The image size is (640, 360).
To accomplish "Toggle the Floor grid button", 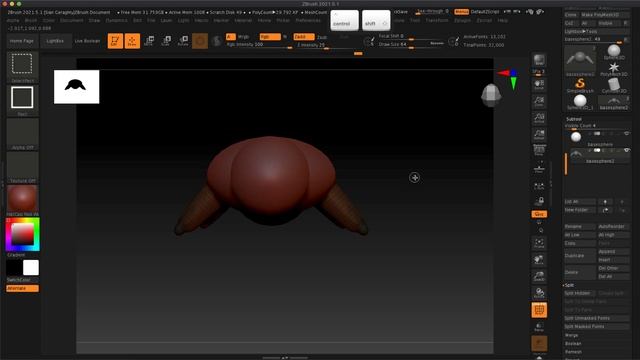I will 539,168.
